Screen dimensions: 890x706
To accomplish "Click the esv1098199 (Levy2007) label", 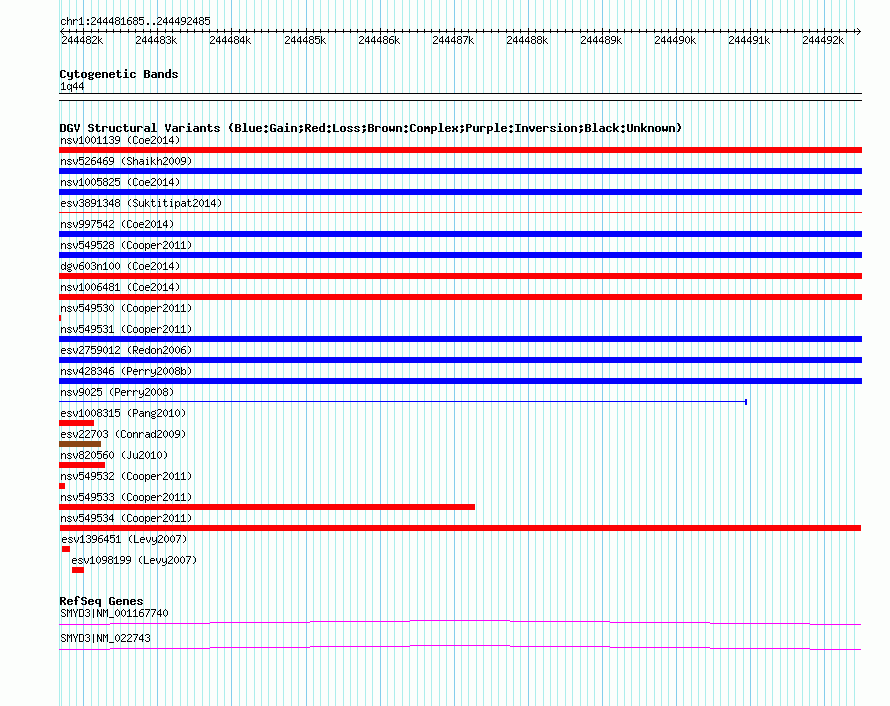I will pos(134,560).
